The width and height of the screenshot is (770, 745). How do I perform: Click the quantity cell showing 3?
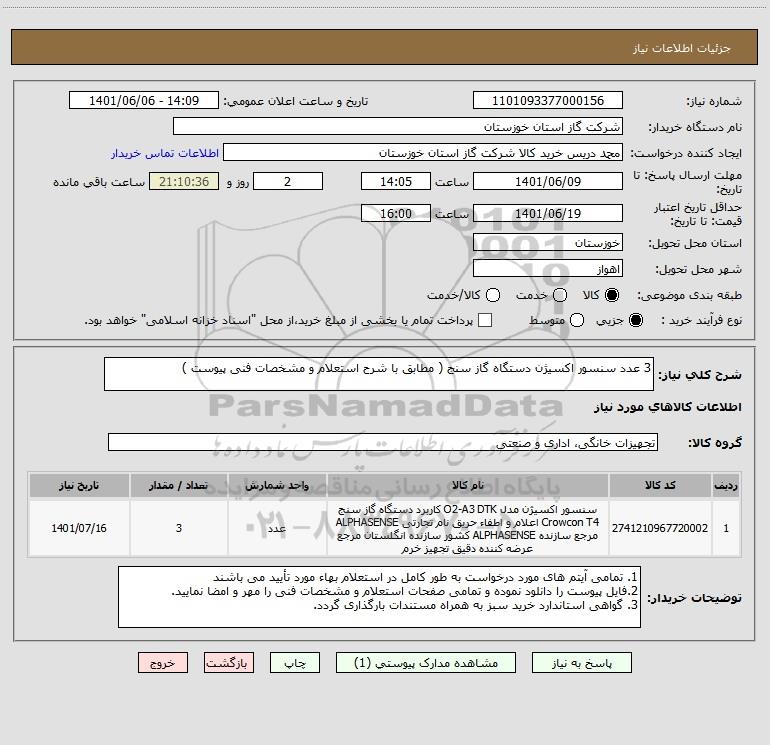click(x=179, y=528)
